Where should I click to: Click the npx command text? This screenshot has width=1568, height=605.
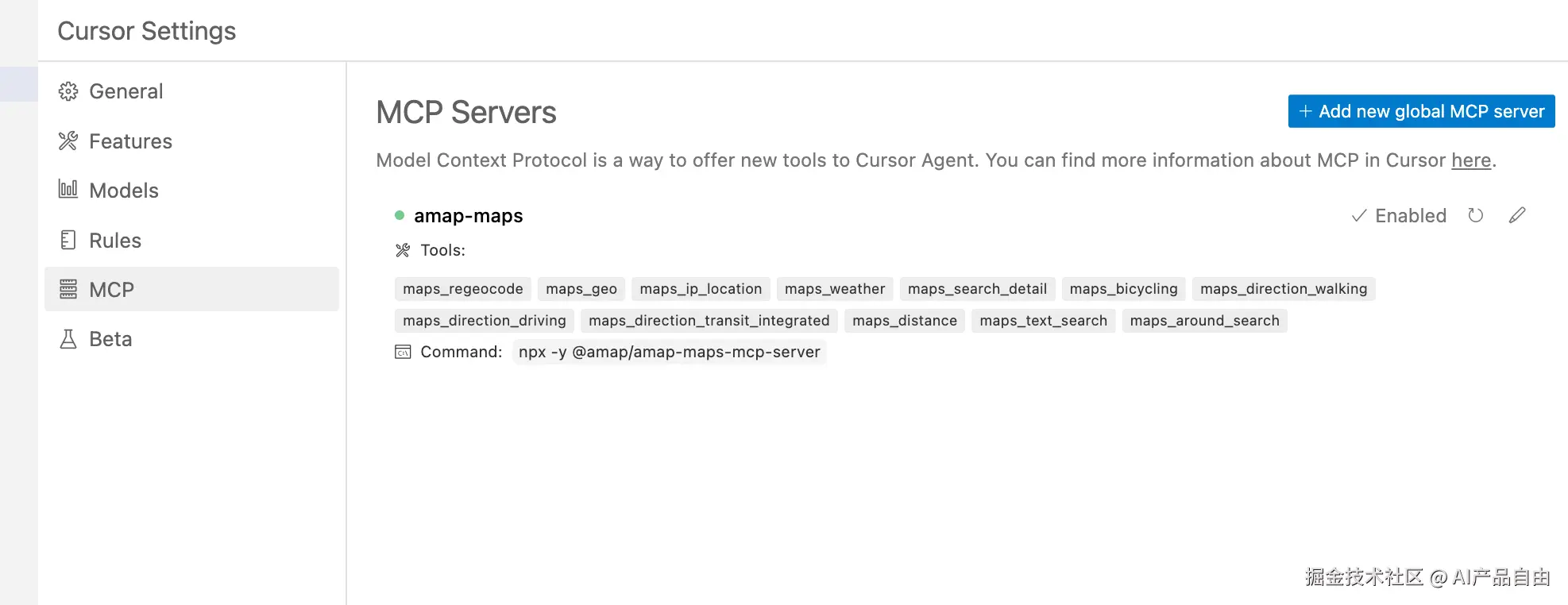pyautogui.click(x=669, y=352)
